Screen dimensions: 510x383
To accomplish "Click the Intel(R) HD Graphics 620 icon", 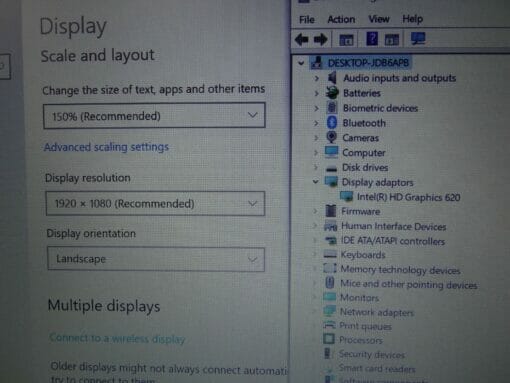I will 346,196.
